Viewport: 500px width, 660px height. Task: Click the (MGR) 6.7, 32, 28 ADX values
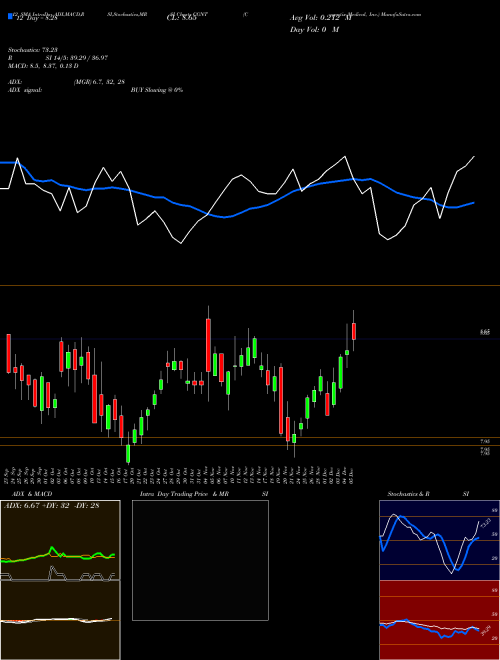click(99, 82)
